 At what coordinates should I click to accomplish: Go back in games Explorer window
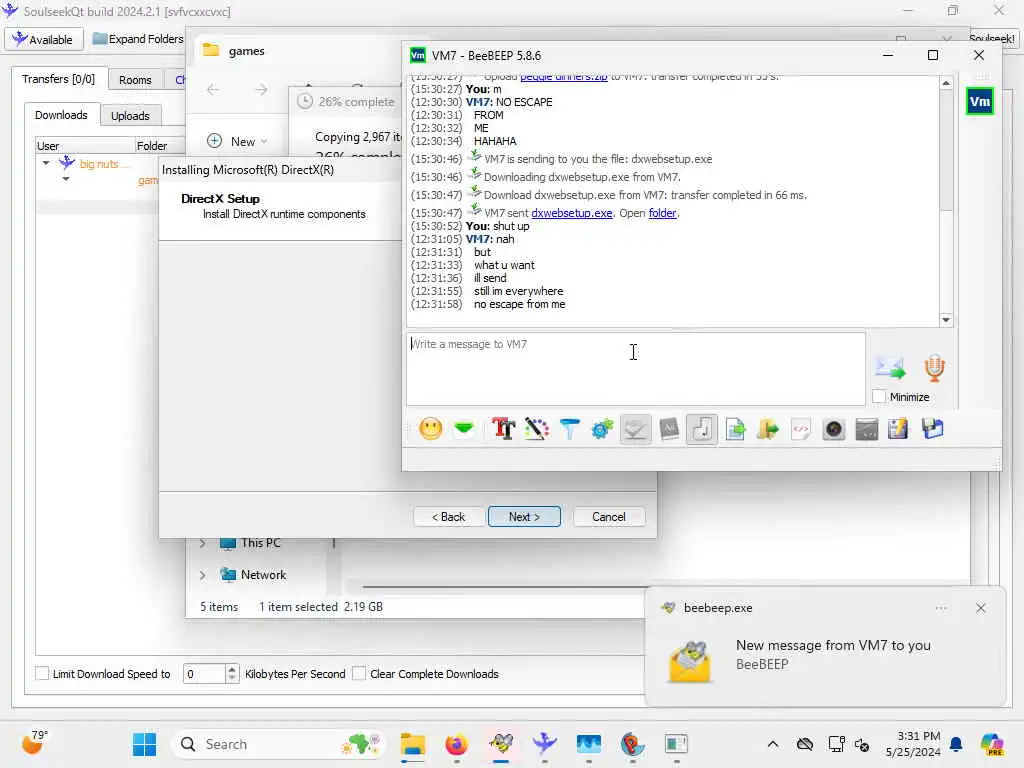tap(213, 89)
